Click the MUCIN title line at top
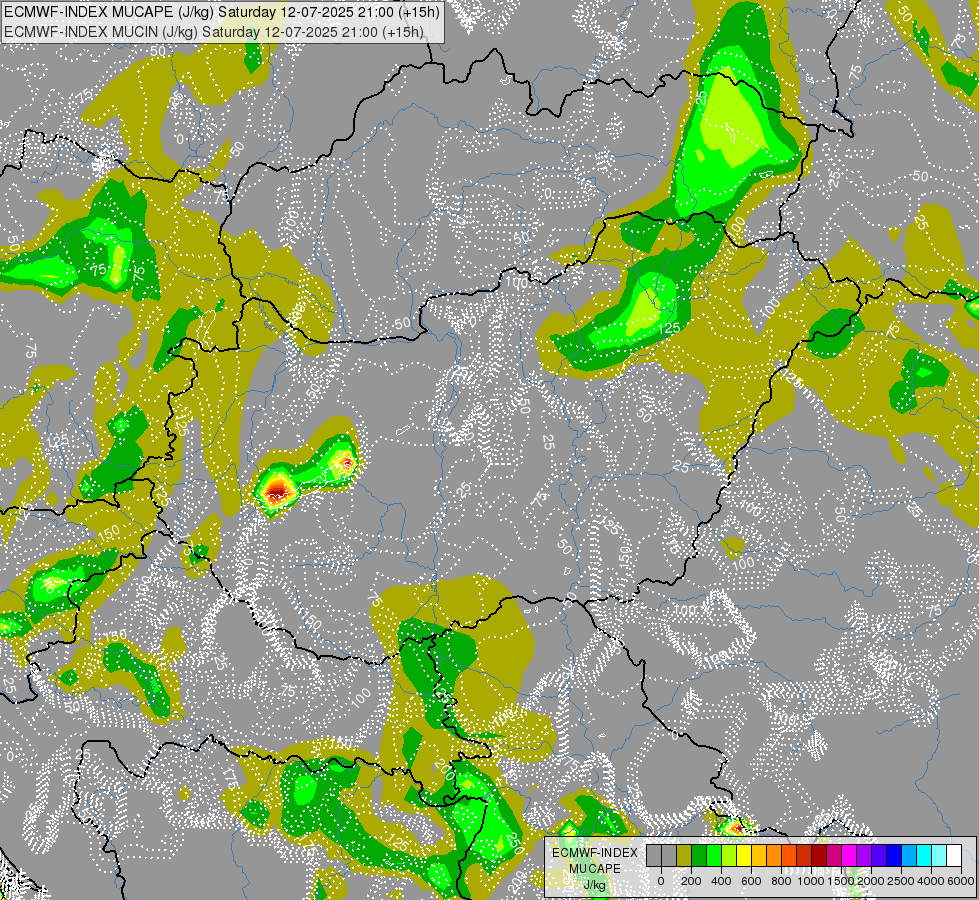The width and height of the screenshot is (979, 900). [x=214, y=31]
